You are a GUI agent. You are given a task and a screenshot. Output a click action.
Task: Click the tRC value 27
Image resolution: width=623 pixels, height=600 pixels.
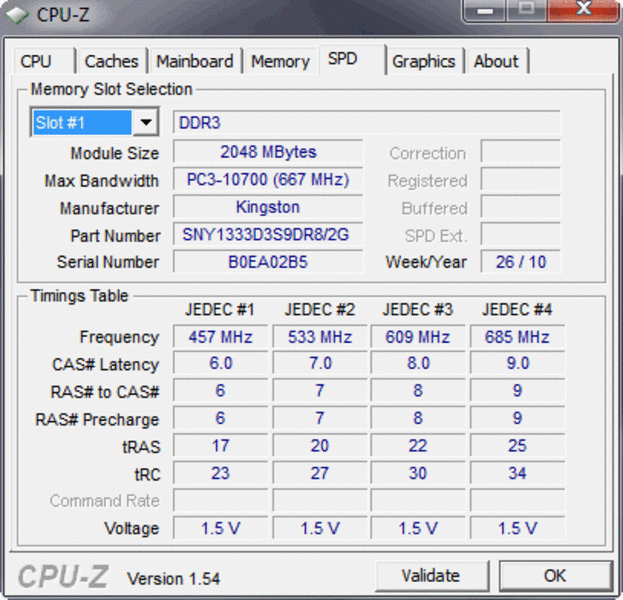coord(320,473)
